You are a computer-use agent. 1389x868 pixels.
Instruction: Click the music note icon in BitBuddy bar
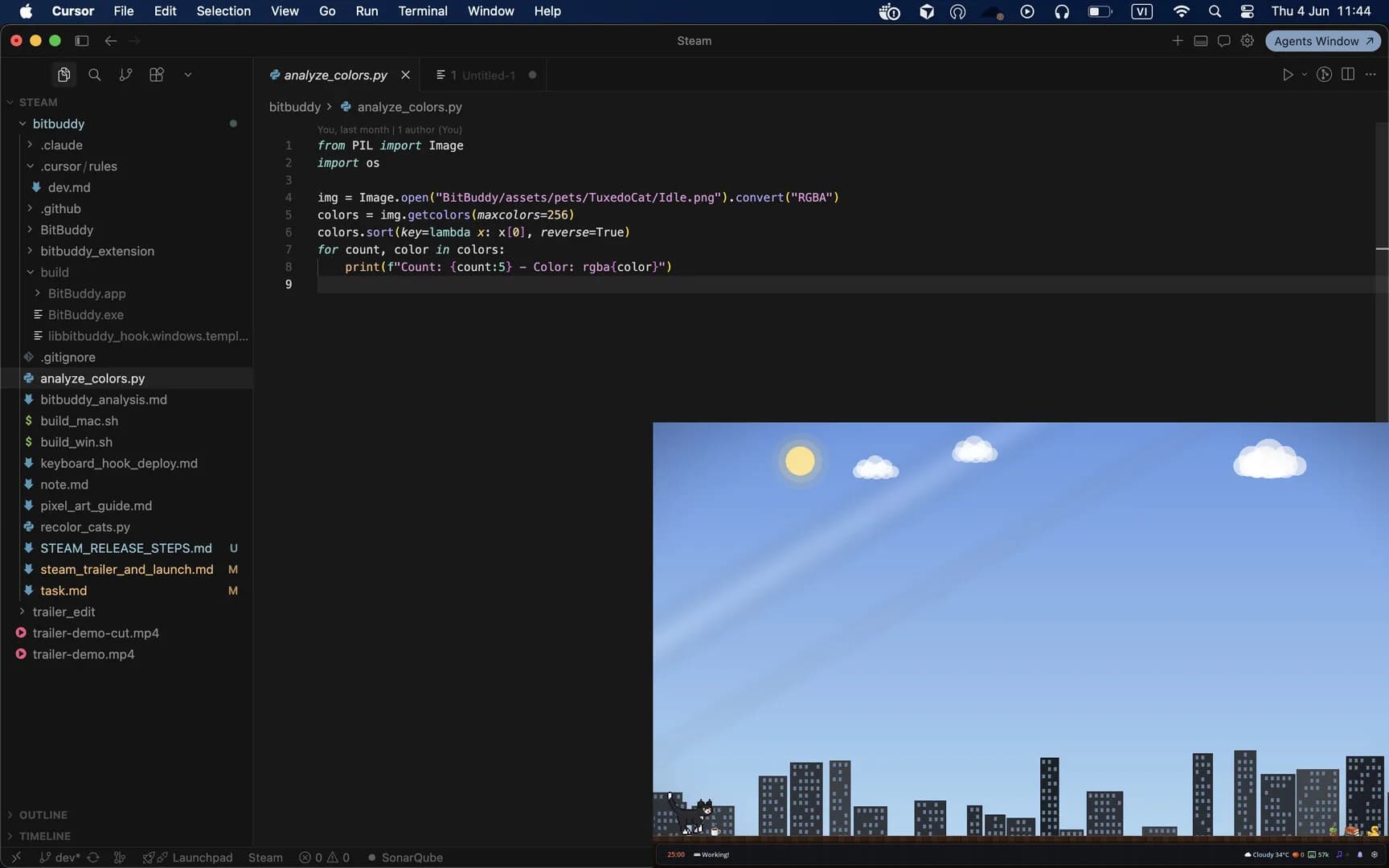[x=1339, y=854]
